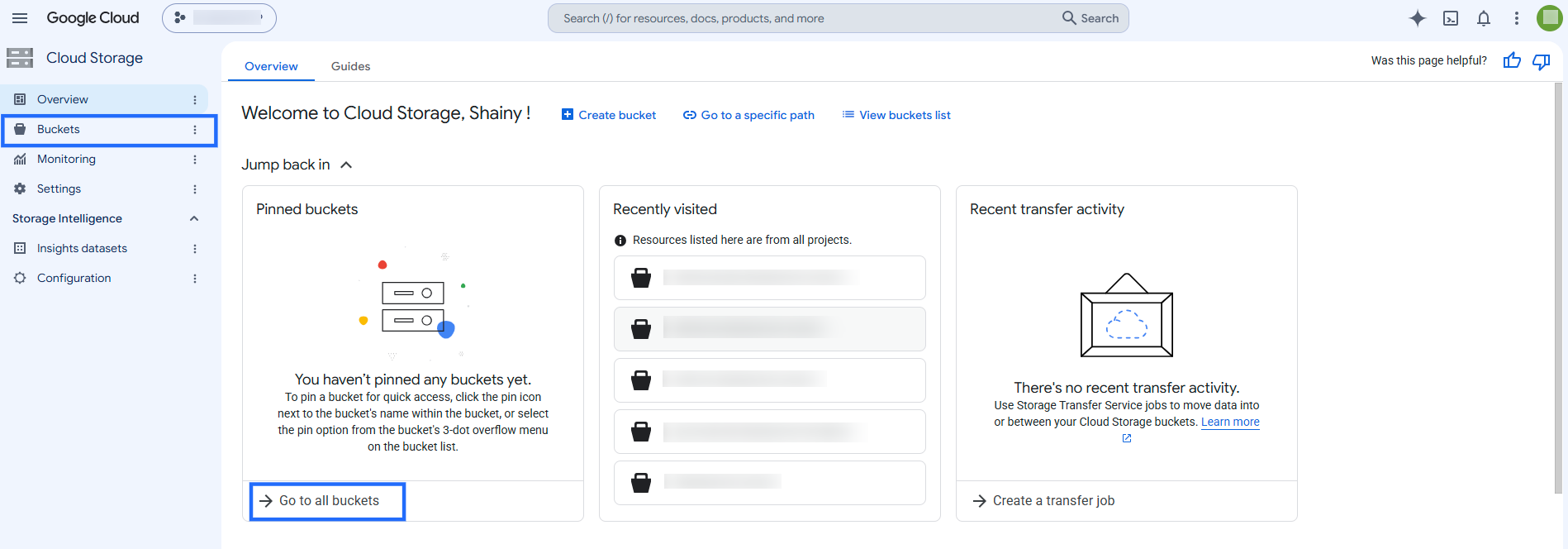Open the Gemini sparkle assistant icon

(1418, 18)
